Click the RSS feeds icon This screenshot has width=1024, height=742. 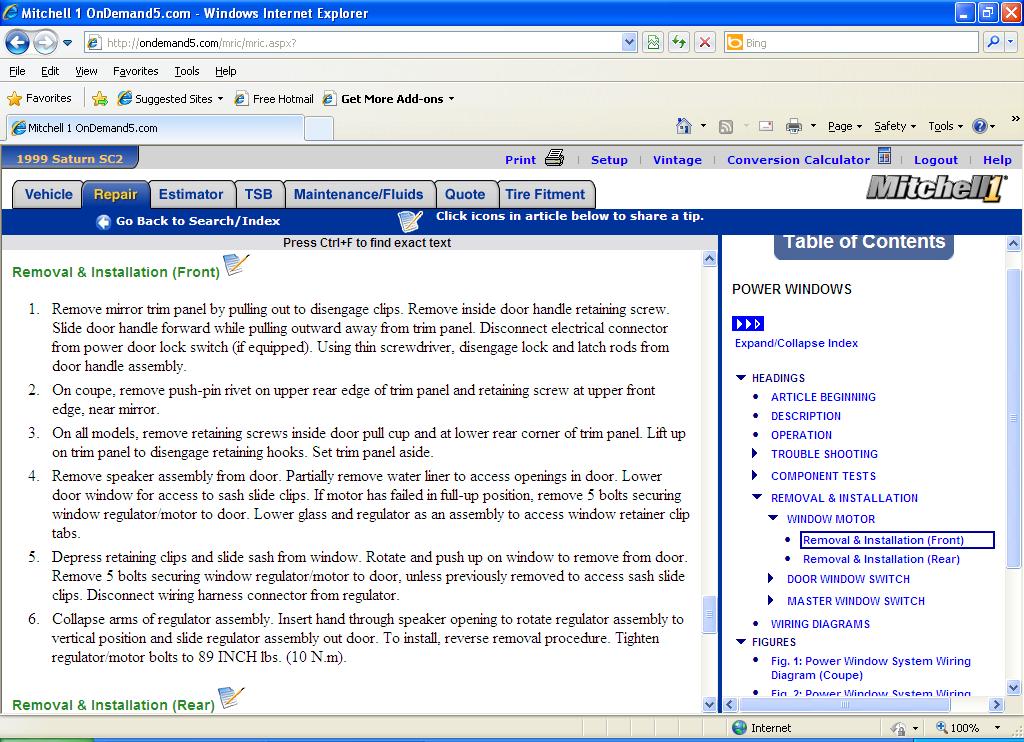726,127
